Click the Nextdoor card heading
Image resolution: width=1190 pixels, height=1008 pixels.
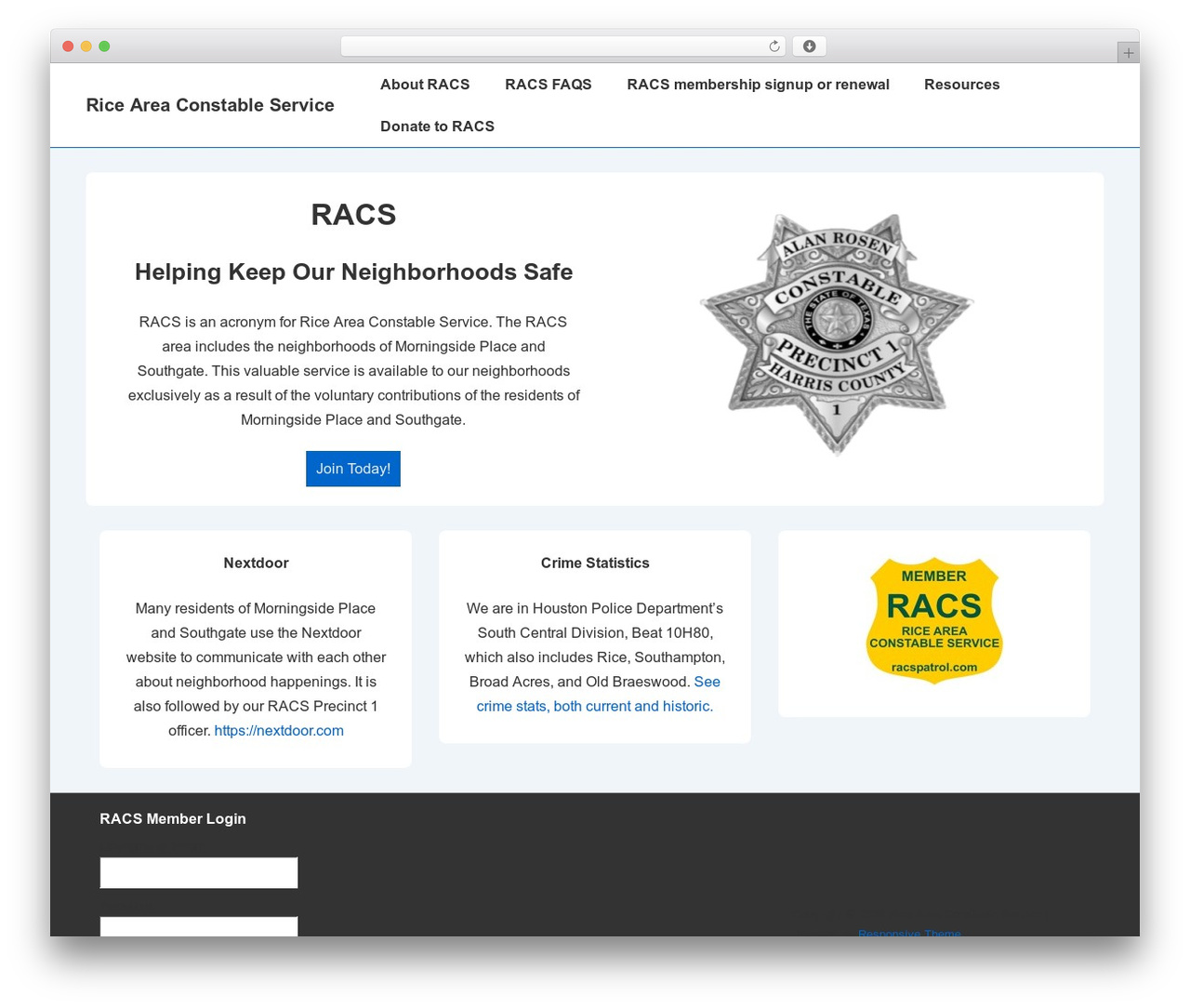pos(256,564)
